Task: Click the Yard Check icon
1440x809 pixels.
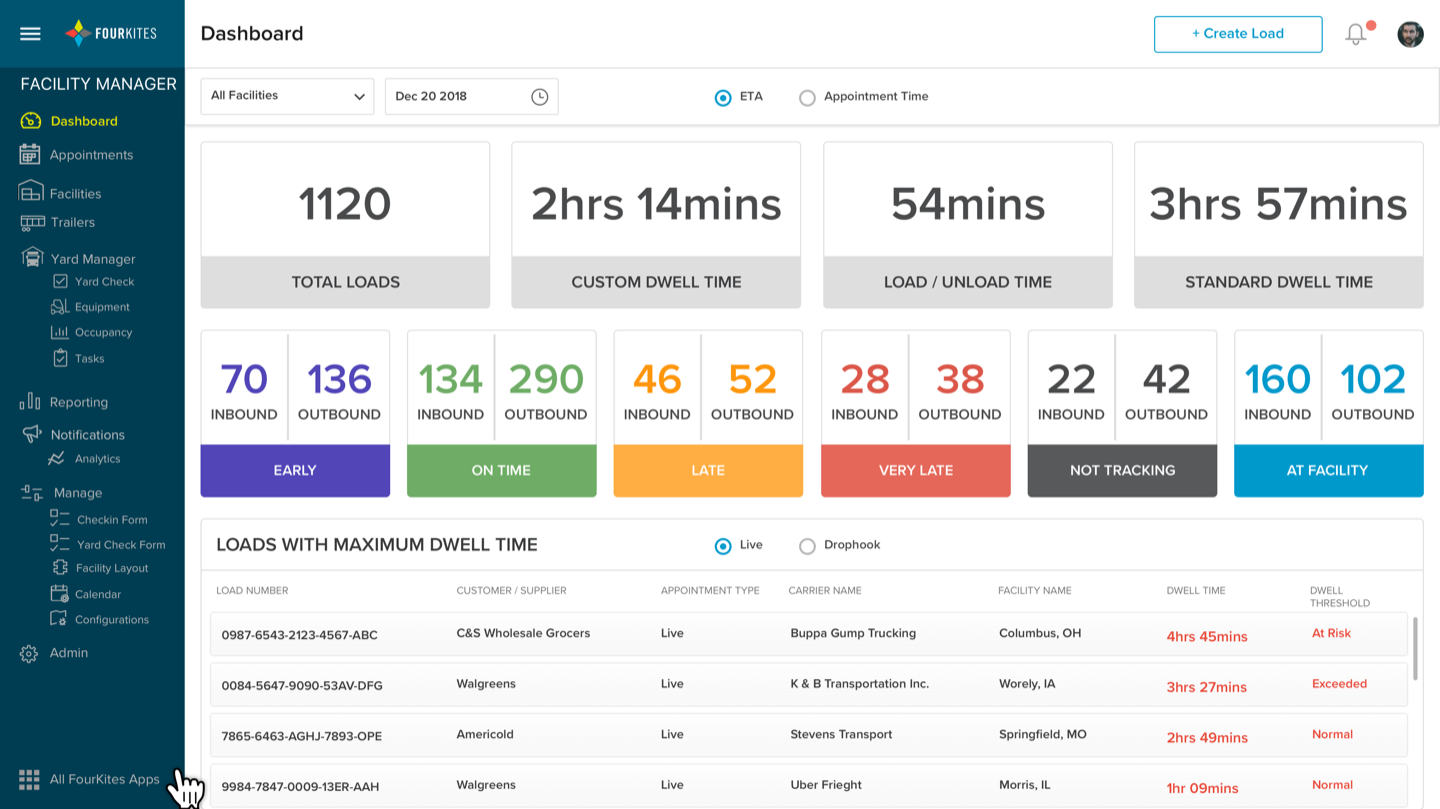Action: click(x=60, y=282)
